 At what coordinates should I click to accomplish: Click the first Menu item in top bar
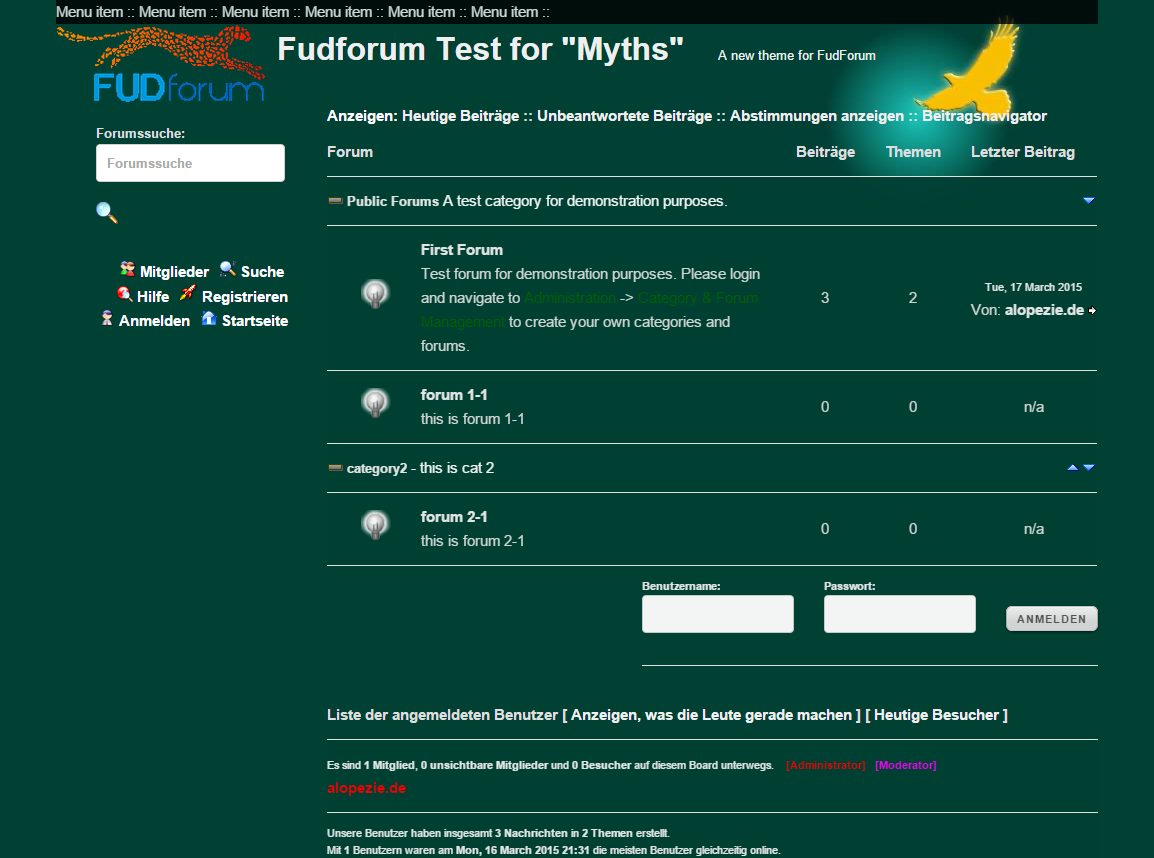pyautogui.click(x=89, y=12)
